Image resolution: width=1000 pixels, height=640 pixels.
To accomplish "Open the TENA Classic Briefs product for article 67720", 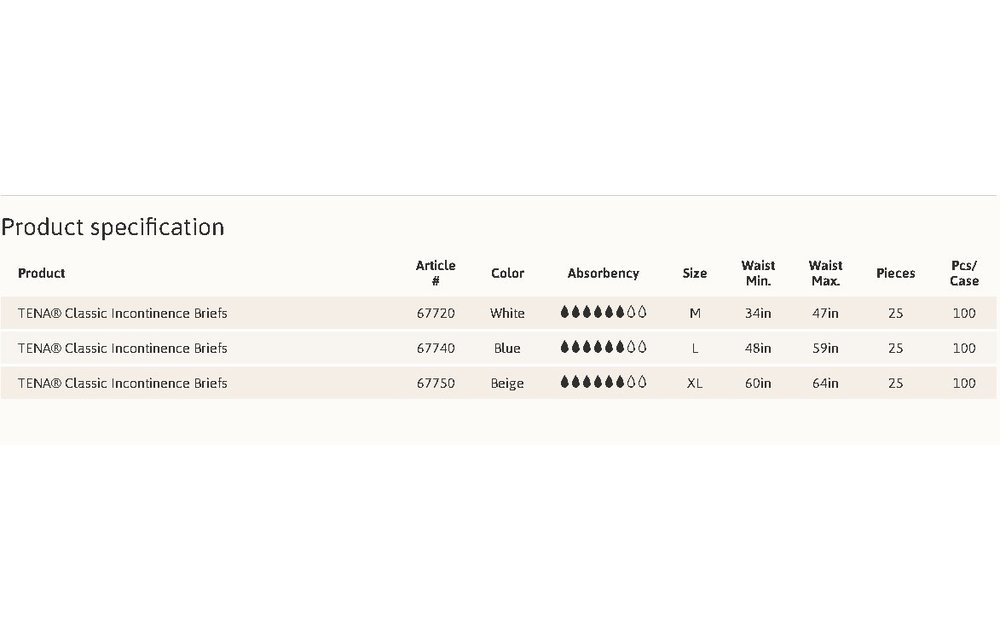I will point(123,313).
